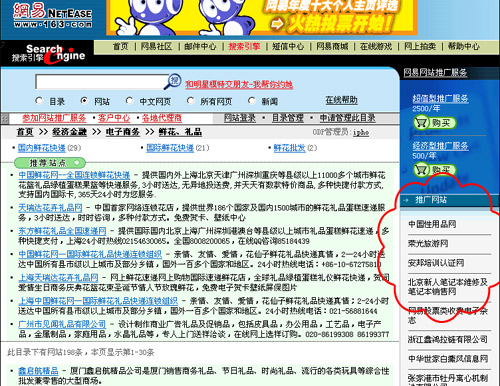Click the 在线帮助 link
This screenshot has height=386, width=500.
(x=341, y=100)
